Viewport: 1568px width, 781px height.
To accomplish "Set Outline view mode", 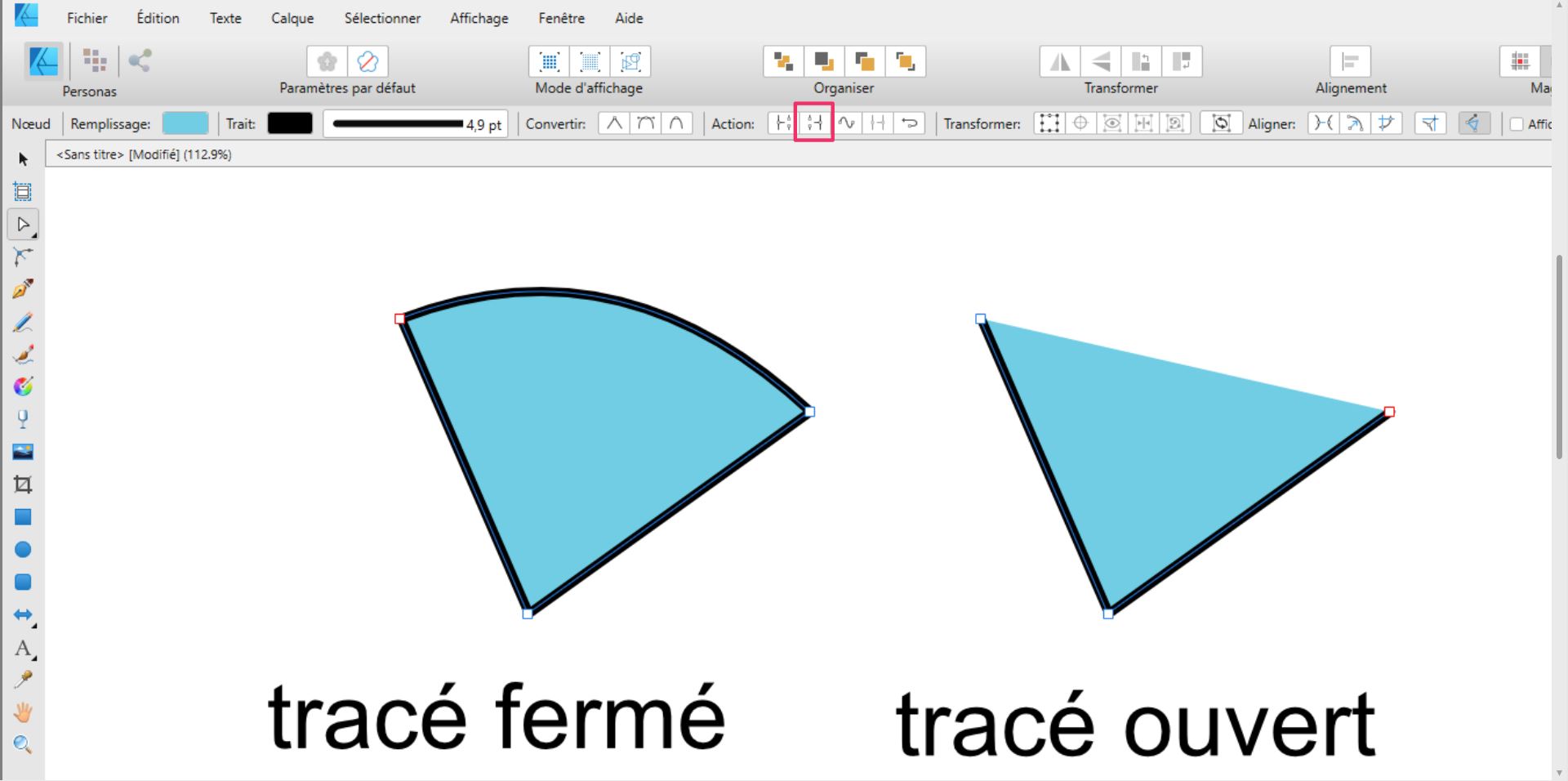I will point(630,61).
